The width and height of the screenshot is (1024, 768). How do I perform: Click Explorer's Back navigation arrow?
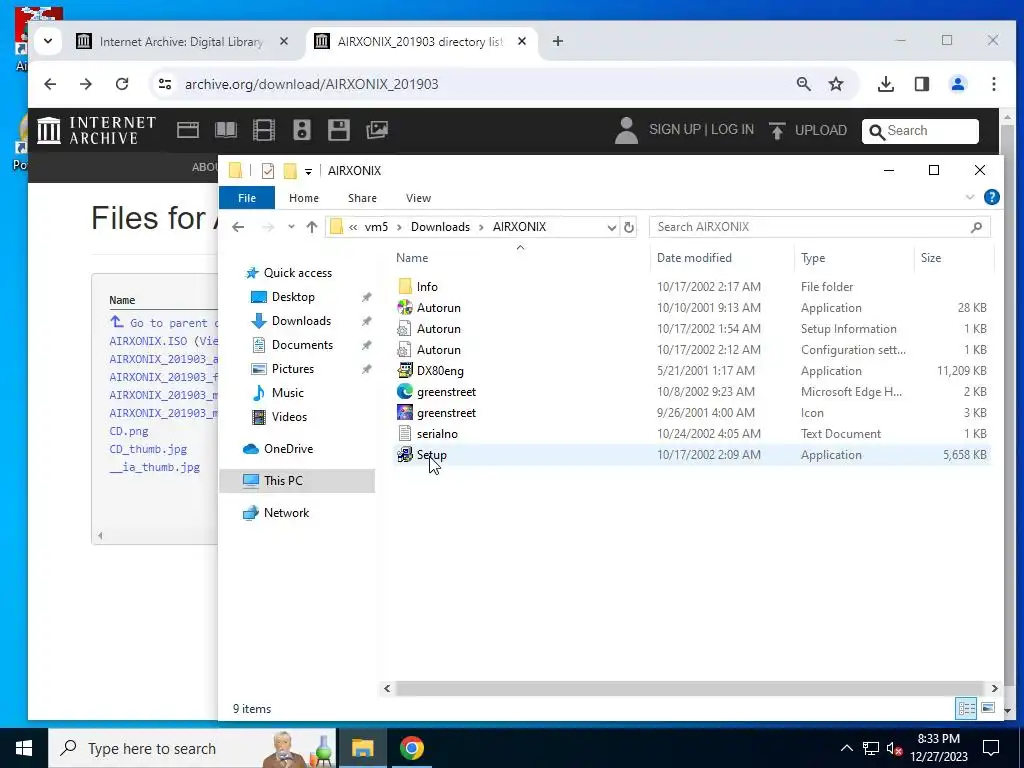[x=238, y=227]
